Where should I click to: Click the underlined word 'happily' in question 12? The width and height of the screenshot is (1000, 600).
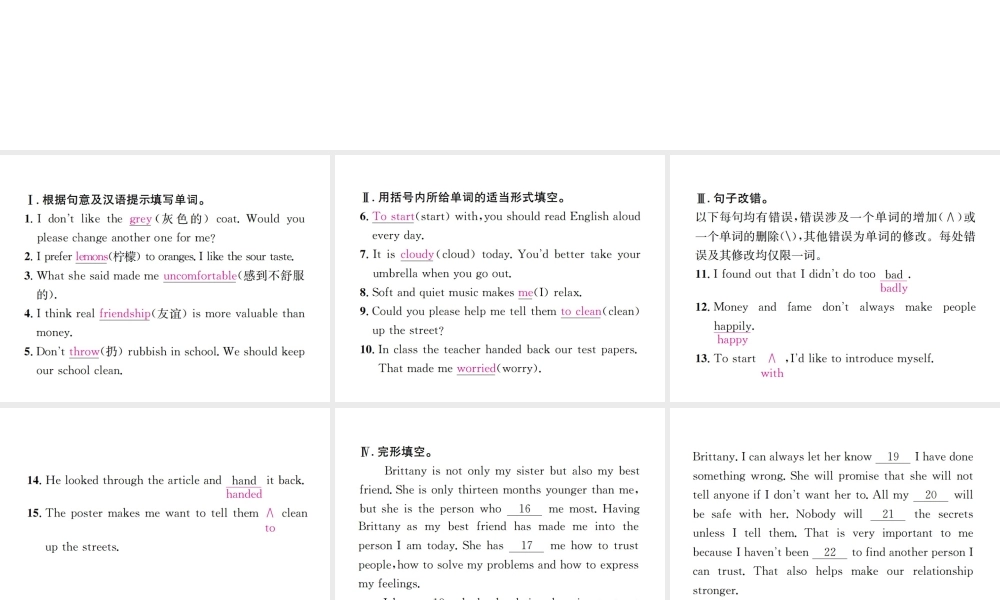click(x=733, y=326)
